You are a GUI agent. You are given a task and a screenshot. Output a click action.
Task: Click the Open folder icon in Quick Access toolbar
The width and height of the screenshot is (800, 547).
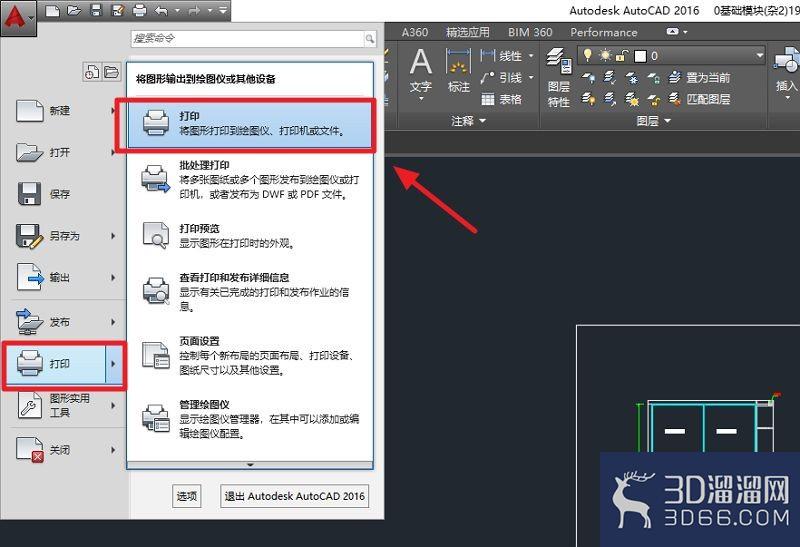74,10
